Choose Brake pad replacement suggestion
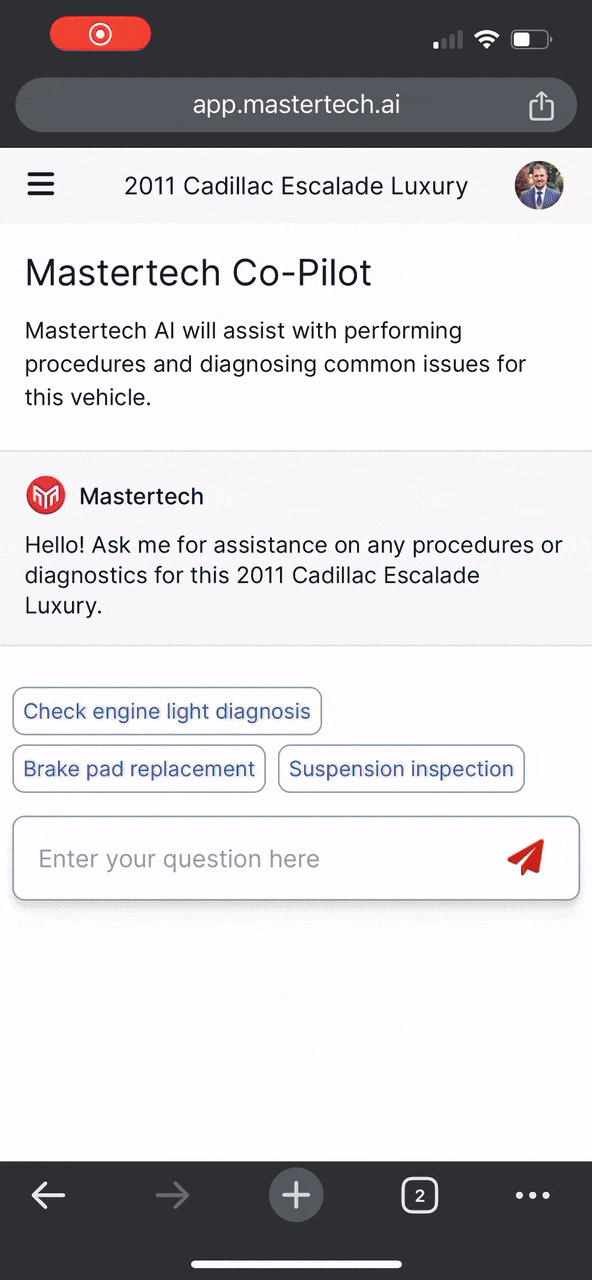This screenshot has width=592, height=1280. pyautogui.click(x=139, y=769)
